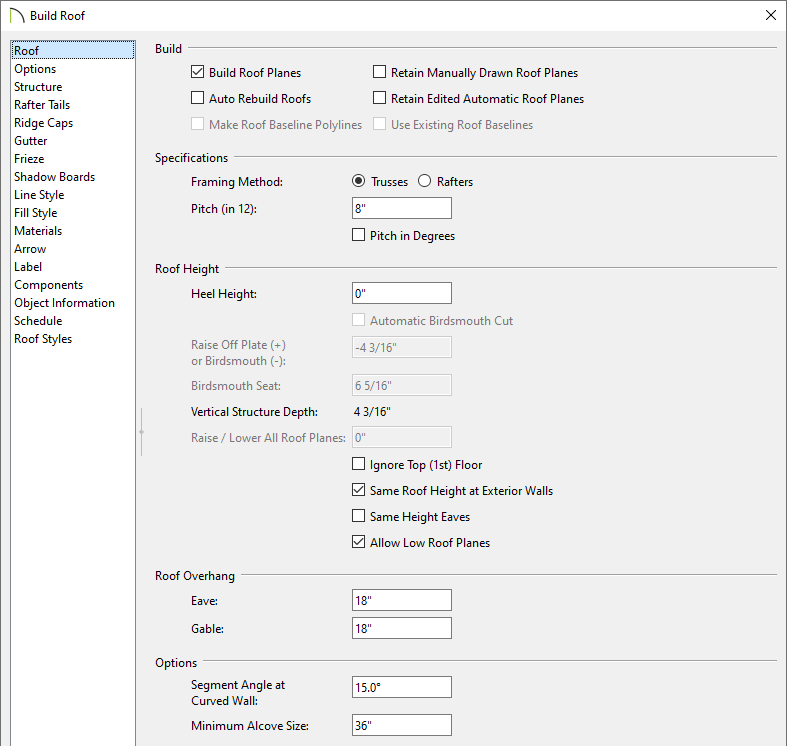Open the Roof Styles panel
The image size is (787, 746).
click(43, 339)
